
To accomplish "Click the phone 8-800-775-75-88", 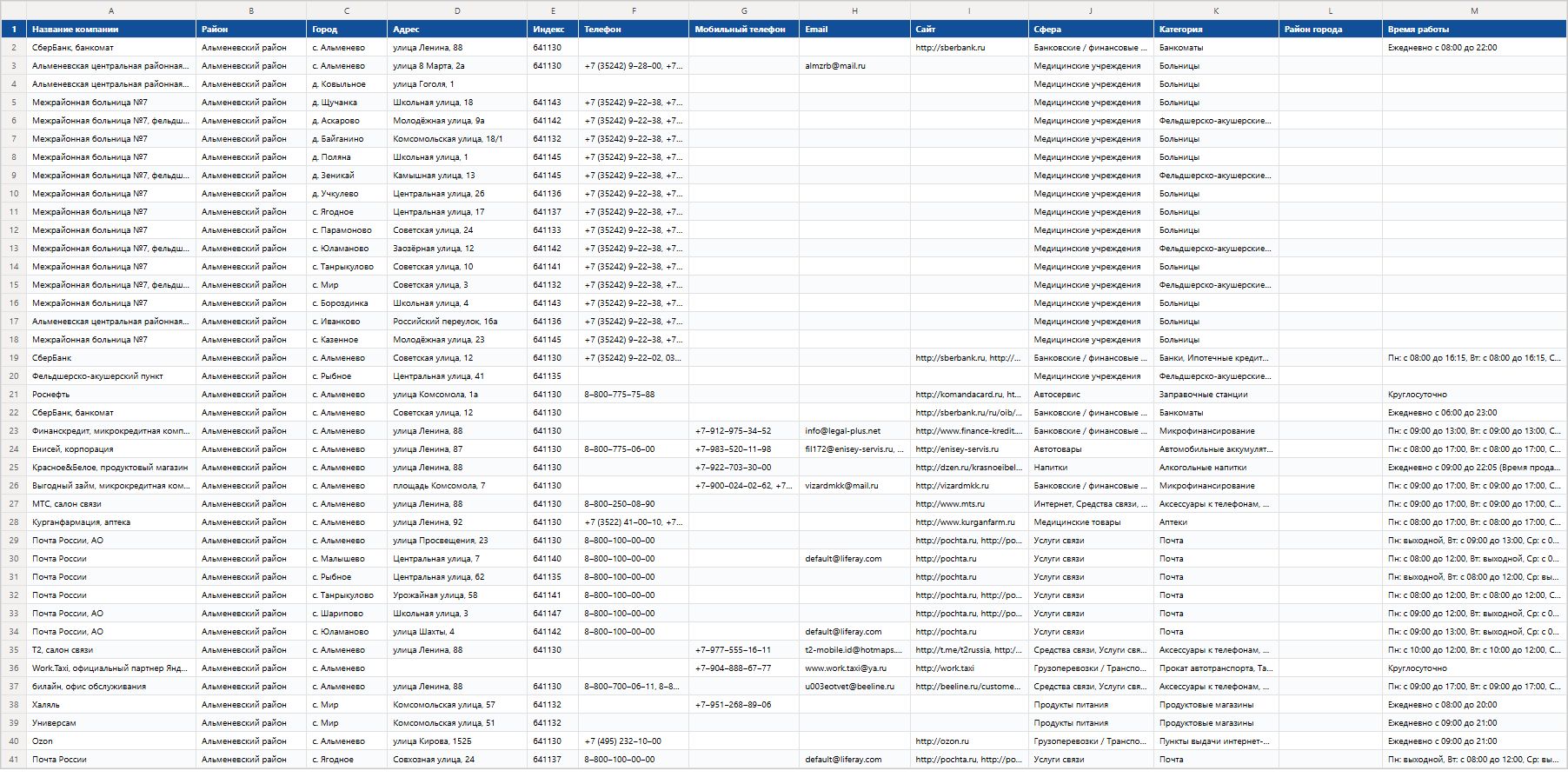I will 634,395.
